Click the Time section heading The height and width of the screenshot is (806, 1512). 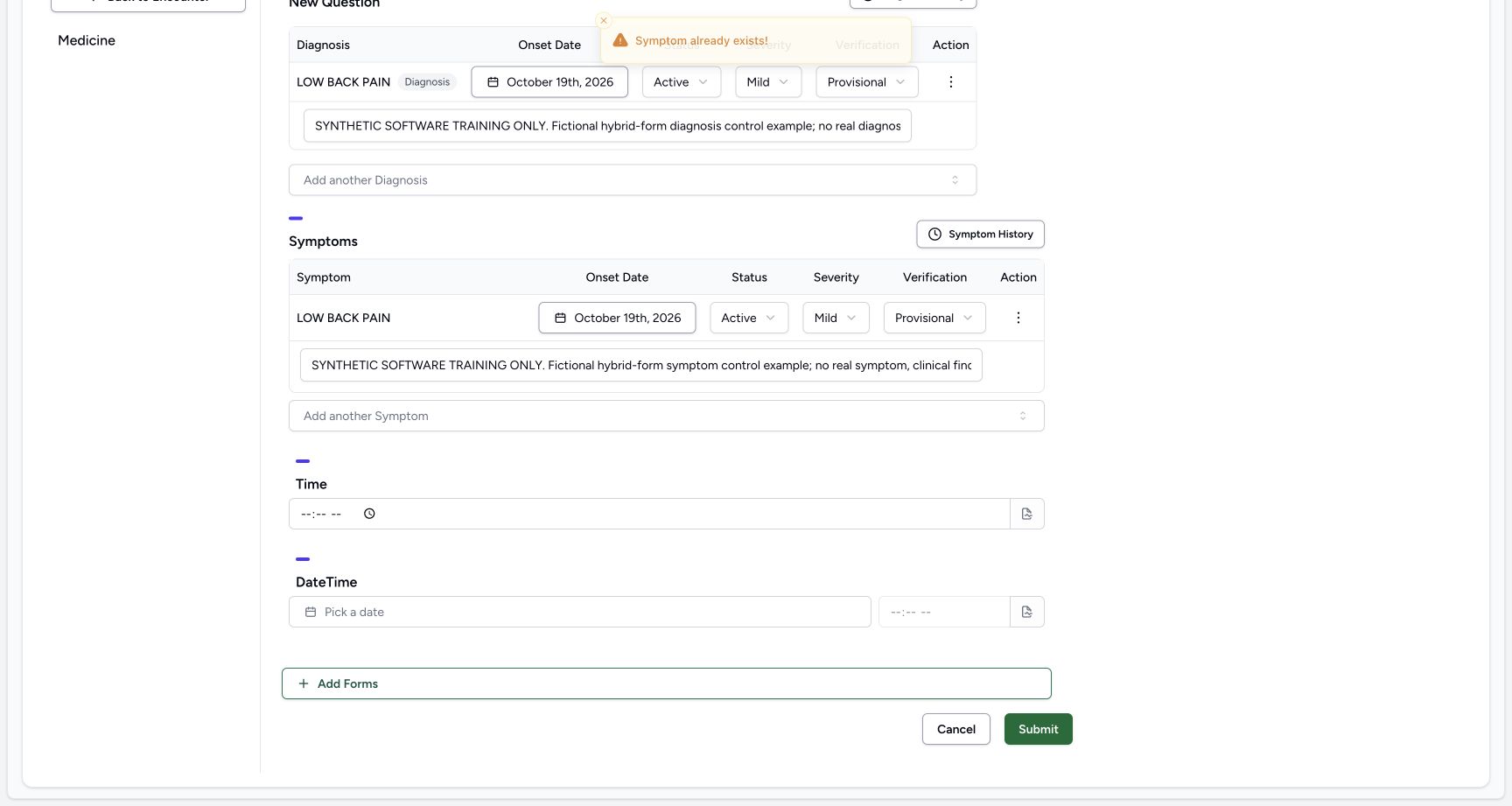[311, 484]
